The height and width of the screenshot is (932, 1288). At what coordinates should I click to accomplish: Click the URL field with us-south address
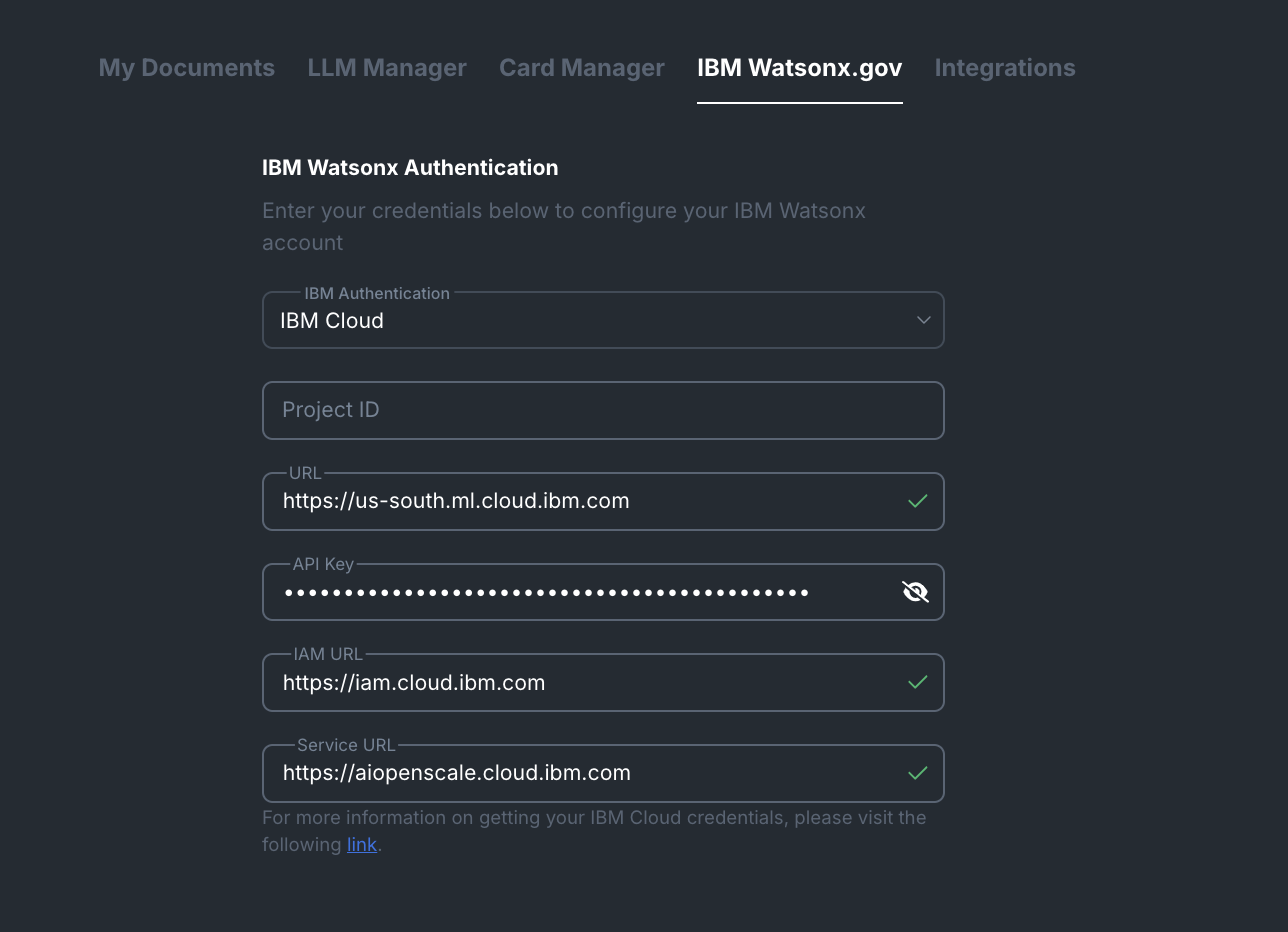tap(603, 501)
